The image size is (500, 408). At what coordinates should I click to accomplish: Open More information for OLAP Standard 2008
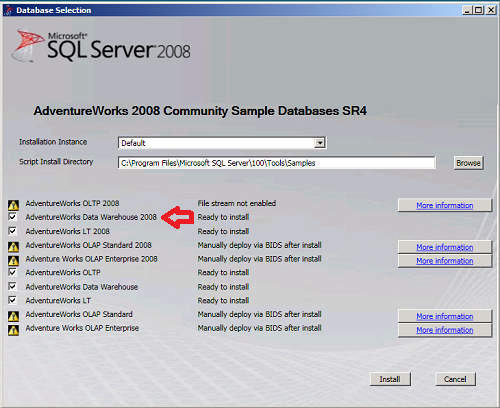(x=445, y=247)
